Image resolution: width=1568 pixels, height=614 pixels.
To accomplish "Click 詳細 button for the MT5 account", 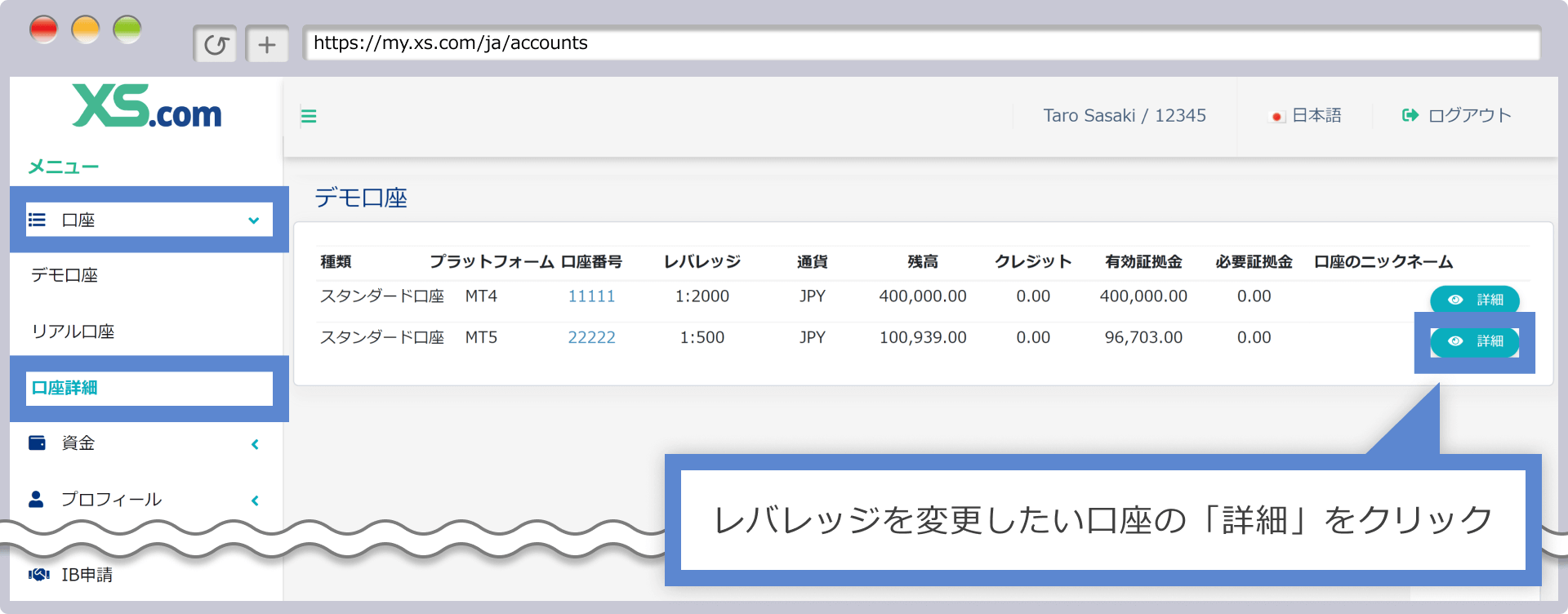I will [1475, 341].
